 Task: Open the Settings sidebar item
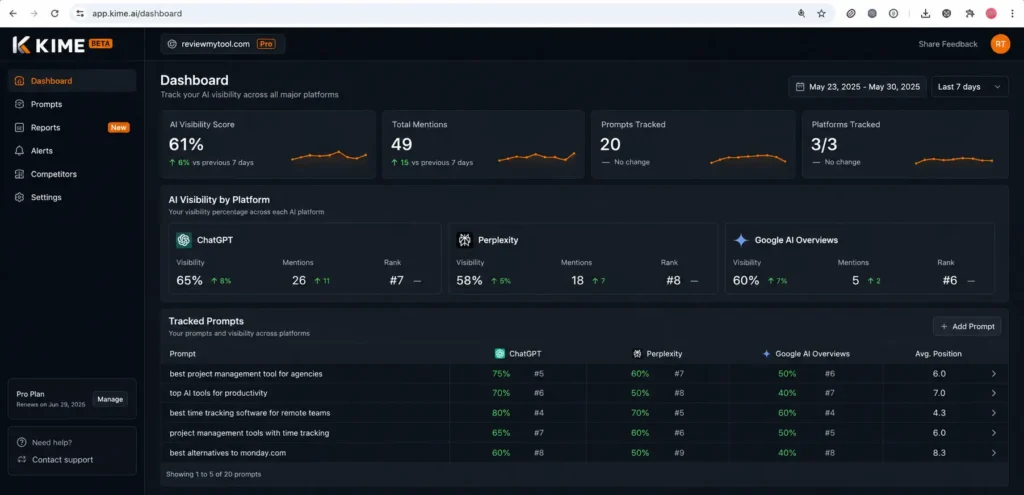72,197
